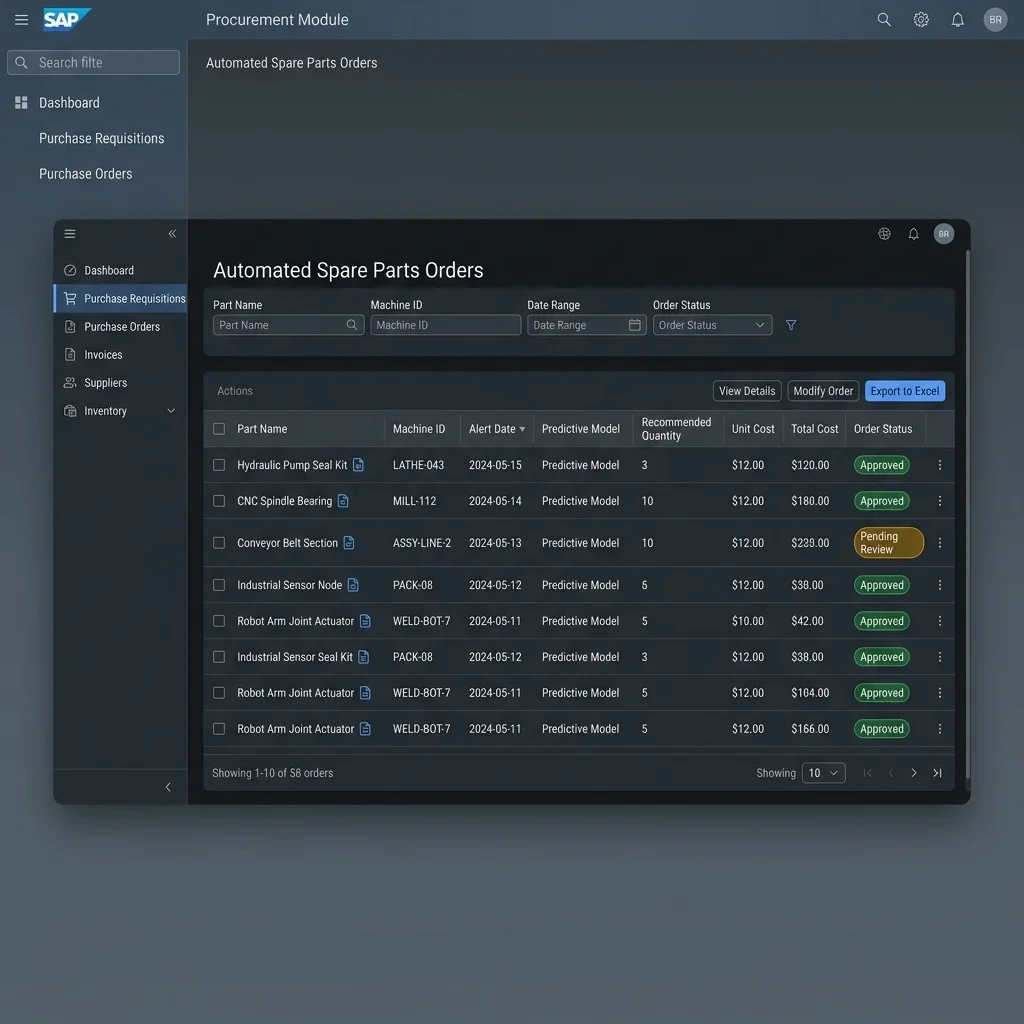
Task: Open the BR user avatar in top header
Action: [995, 20]
